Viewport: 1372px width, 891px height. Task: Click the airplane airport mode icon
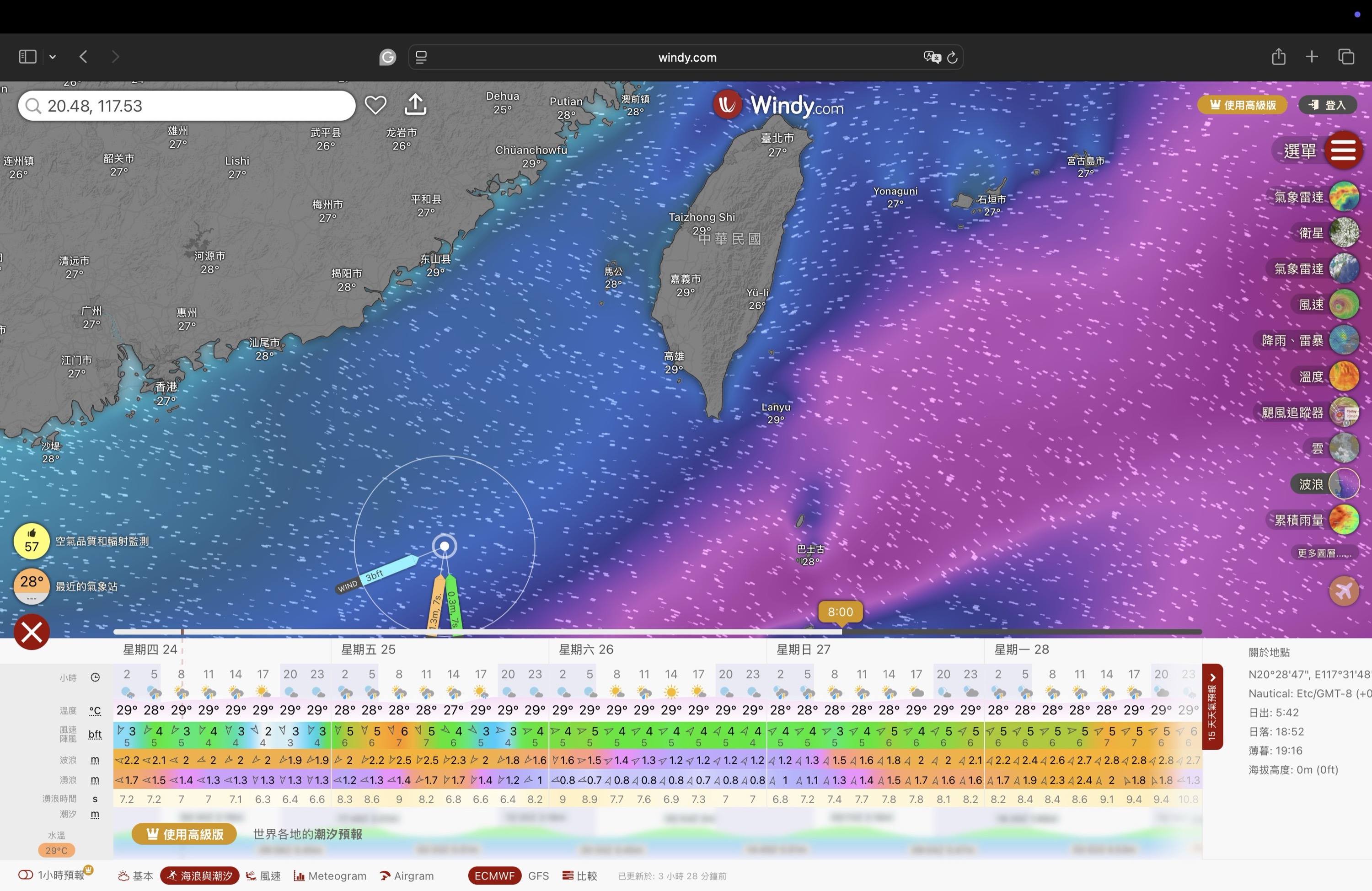point(1344,591)
